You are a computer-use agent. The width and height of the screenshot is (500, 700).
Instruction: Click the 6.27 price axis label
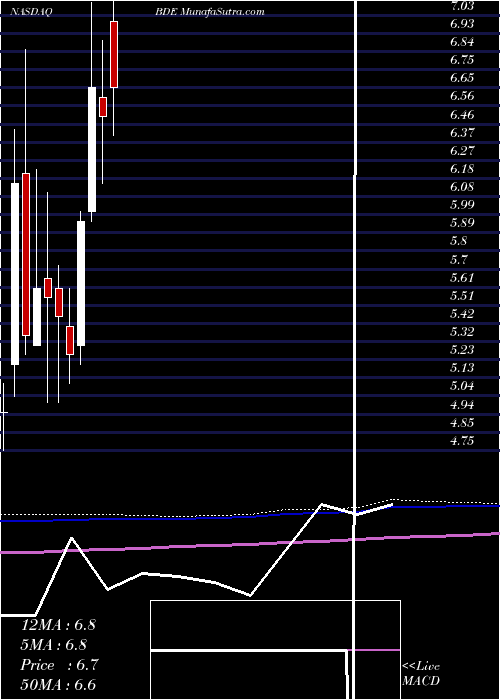click(462, 150)
